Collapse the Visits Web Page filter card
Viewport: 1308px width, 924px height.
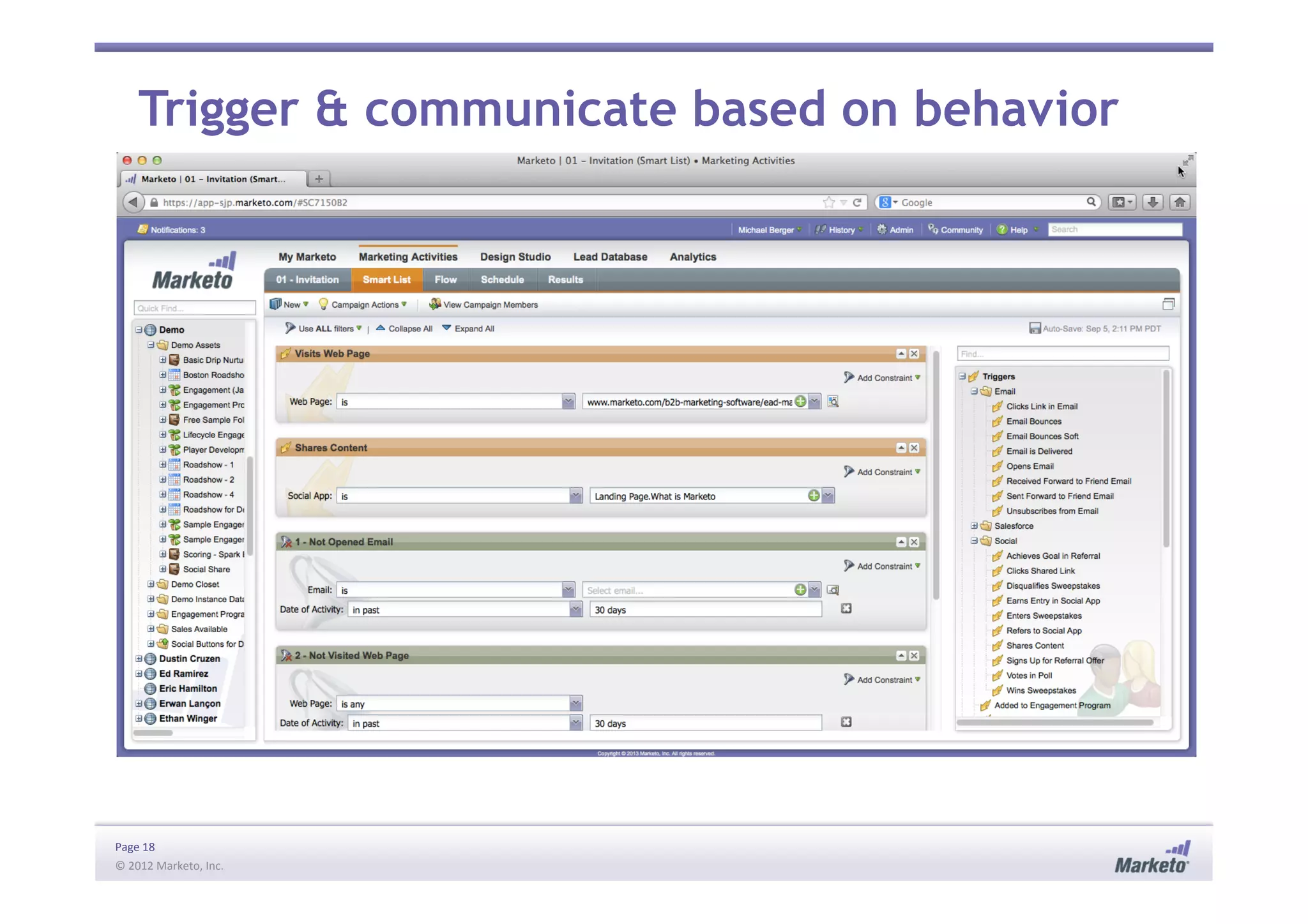[901, 354]
